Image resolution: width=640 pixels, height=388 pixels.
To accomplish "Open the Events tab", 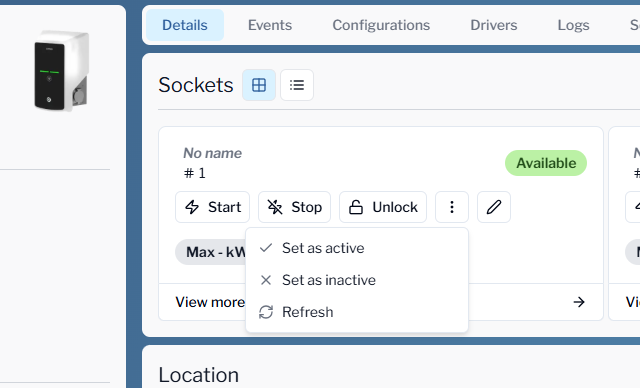I will pyautogui.click(x=270, y=25).
